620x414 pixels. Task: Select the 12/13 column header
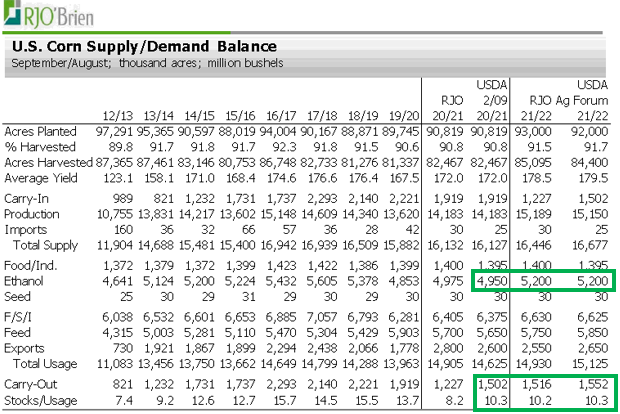(x=119, y=115)
